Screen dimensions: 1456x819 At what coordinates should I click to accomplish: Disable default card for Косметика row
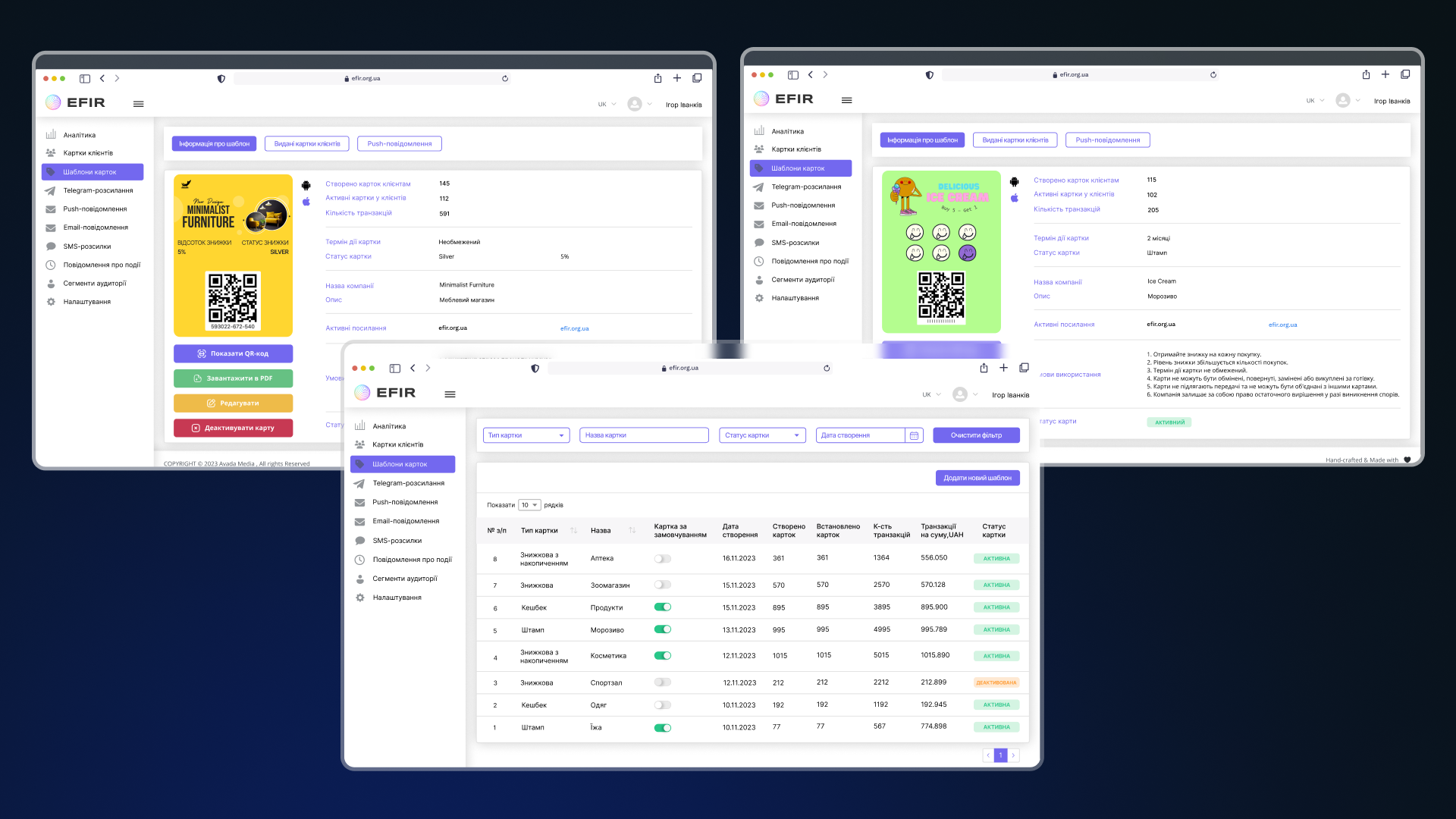point(663,656)
